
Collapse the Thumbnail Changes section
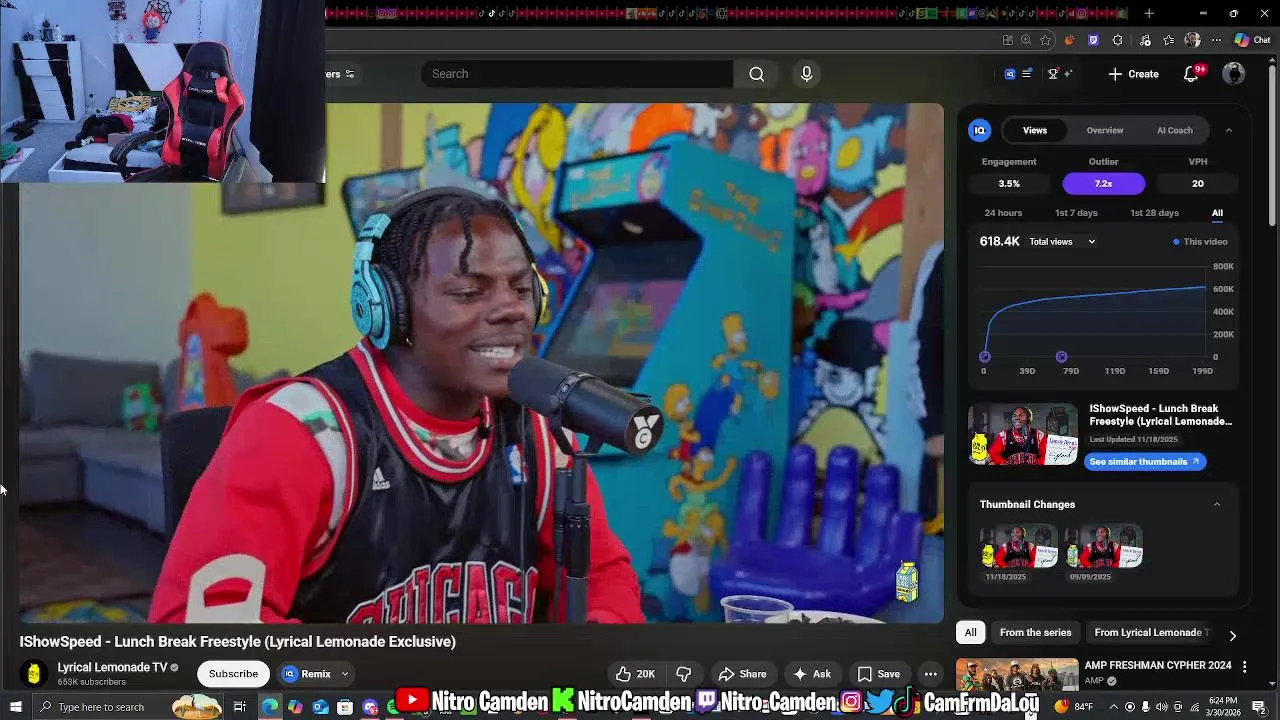(1217, 504)
